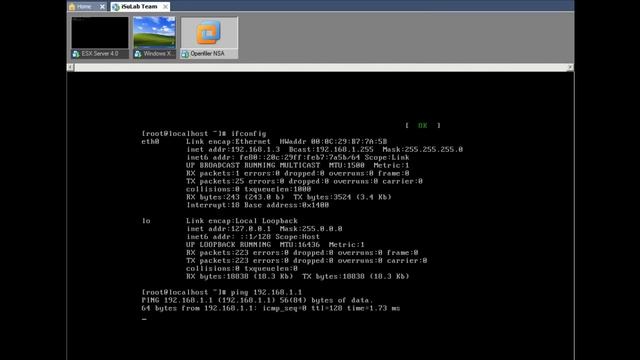Click the thumbnail bar left scroll arrow
The image size is (640, 360).
click(x=70, y=67)
